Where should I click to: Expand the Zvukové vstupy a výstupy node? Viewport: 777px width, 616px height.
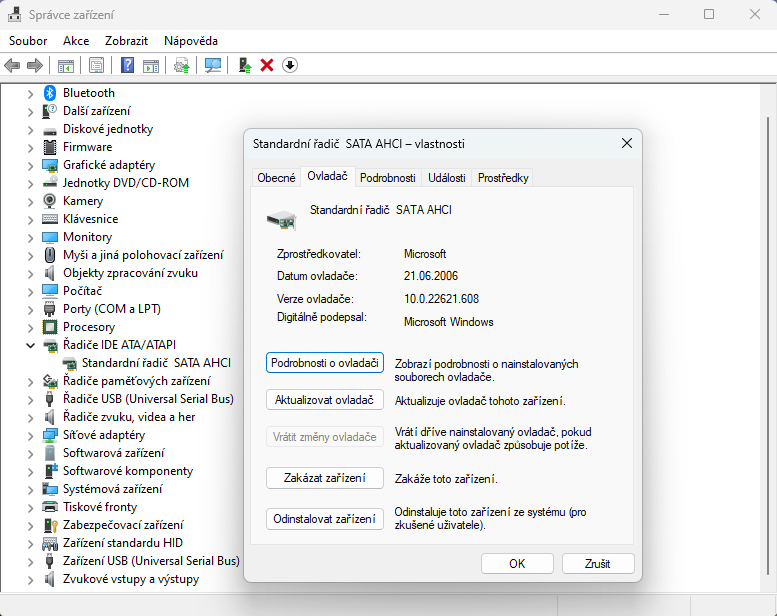pos(30,580)
